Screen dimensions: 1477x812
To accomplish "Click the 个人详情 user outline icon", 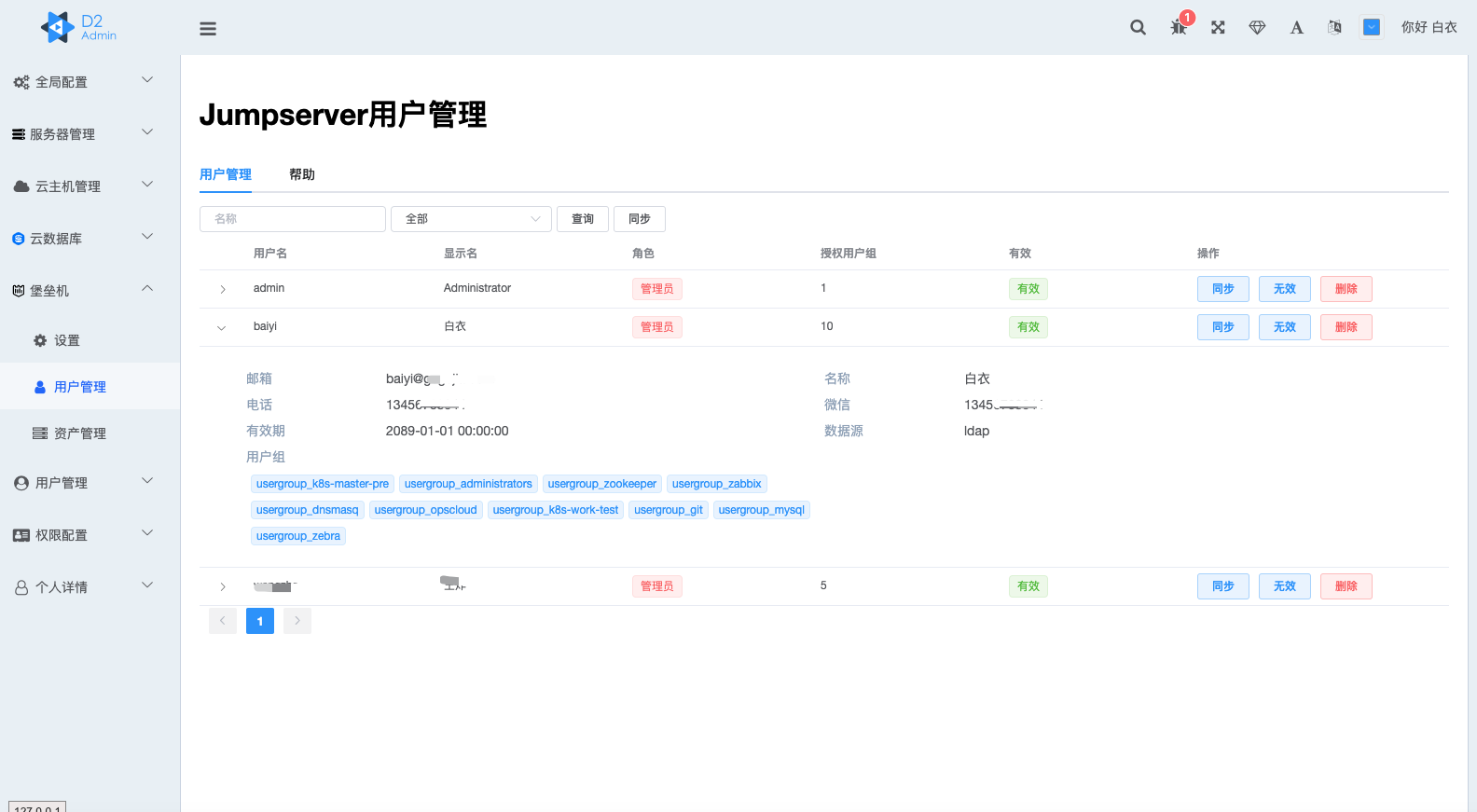I will (21, 587).
